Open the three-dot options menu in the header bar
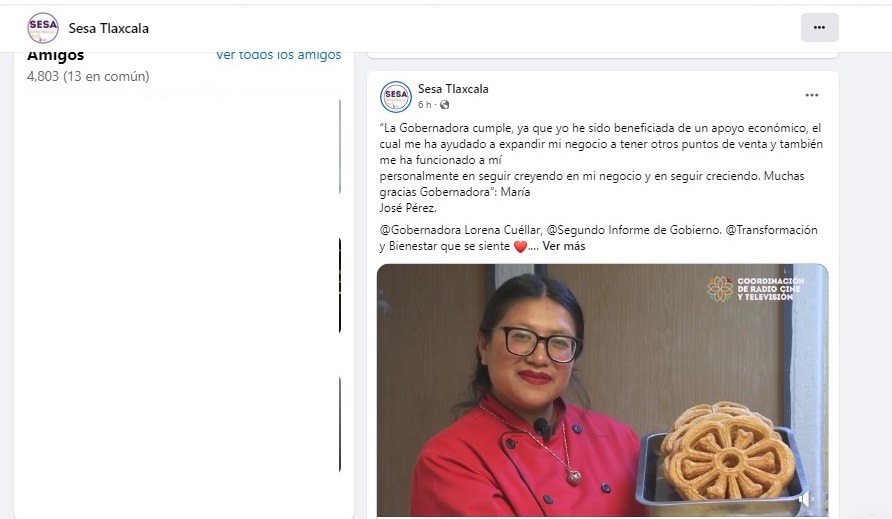Screen dimensions: 892x519 [819, 27]
